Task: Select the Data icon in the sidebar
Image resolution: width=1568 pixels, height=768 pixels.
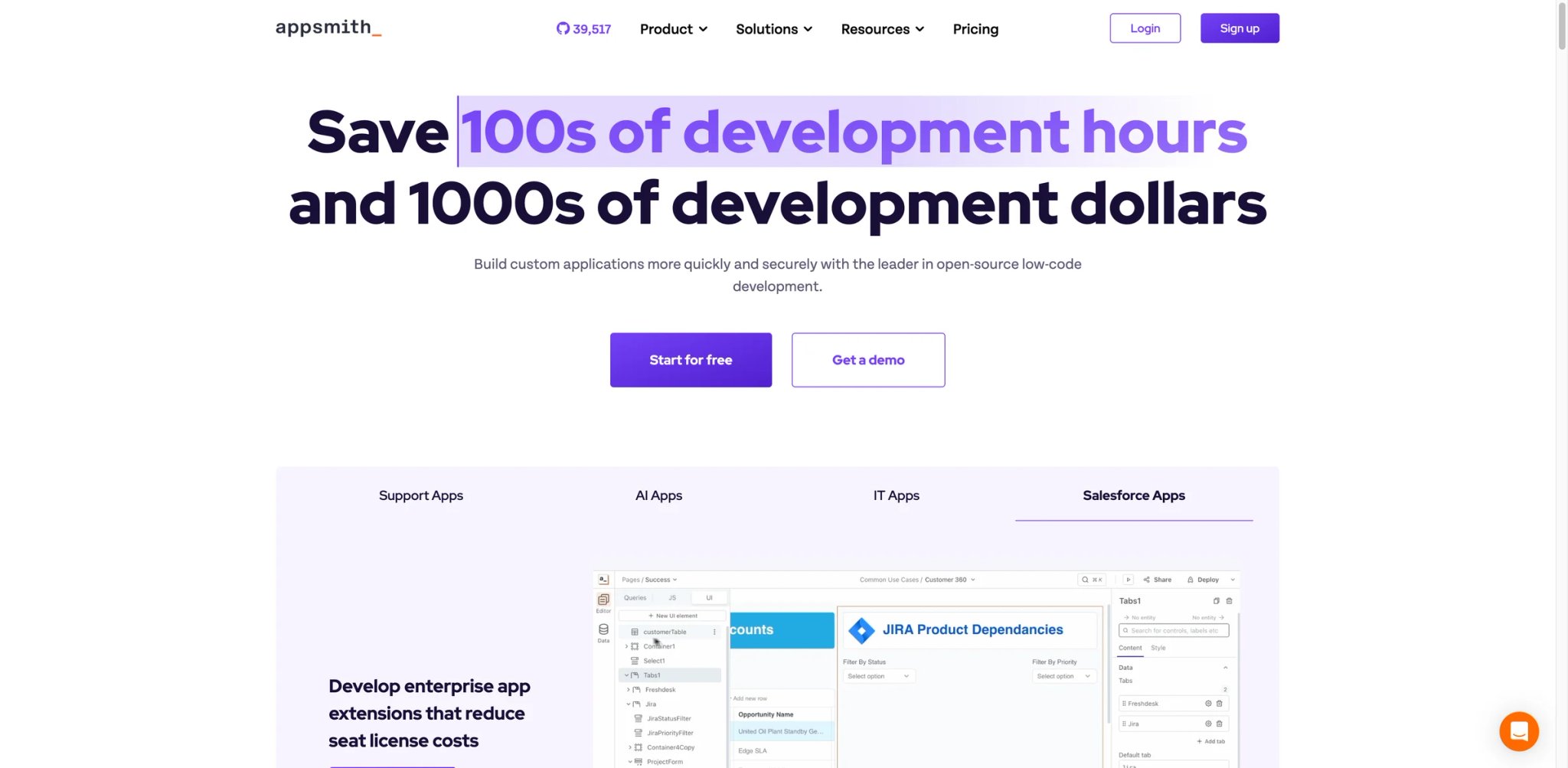Action: pyautogui.click(x=603, y=632)
